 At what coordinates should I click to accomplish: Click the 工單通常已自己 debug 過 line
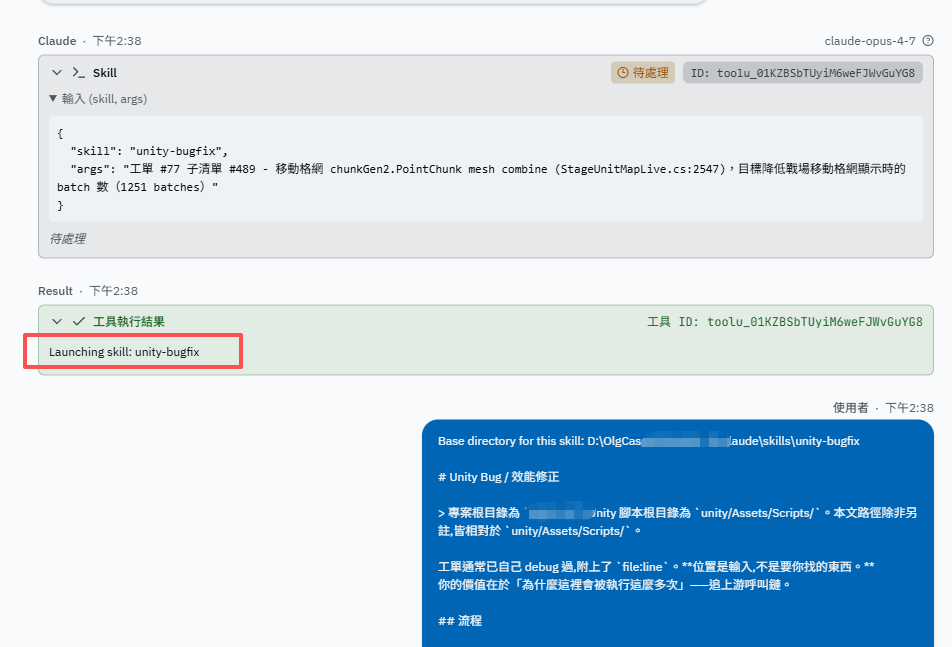click(x=656, y=567)
